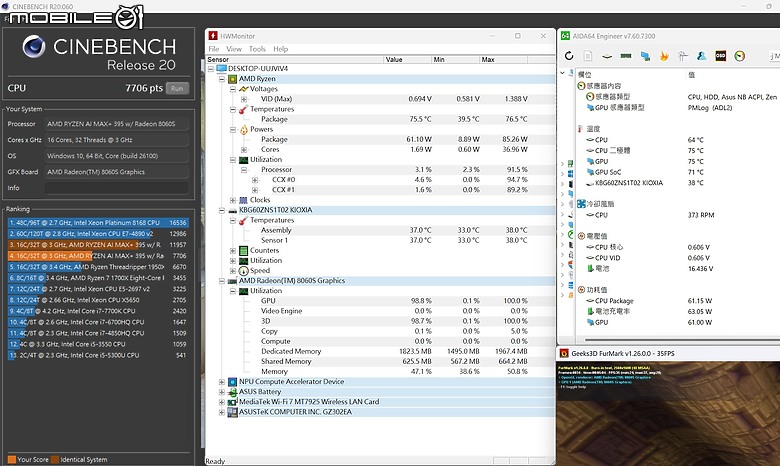Open the Tools menu in HWMonitor

pos(257,49)
